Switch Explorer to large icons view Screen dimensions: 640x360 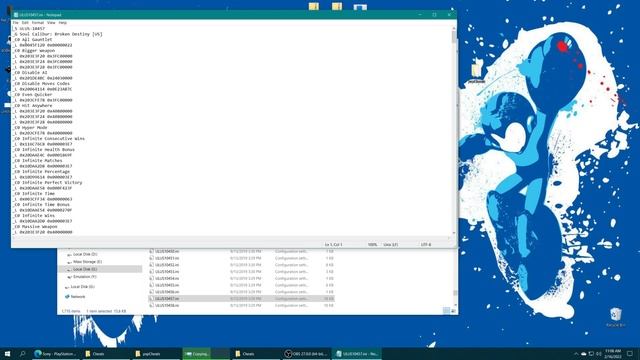pyautogui.click(x=453, y=311)
